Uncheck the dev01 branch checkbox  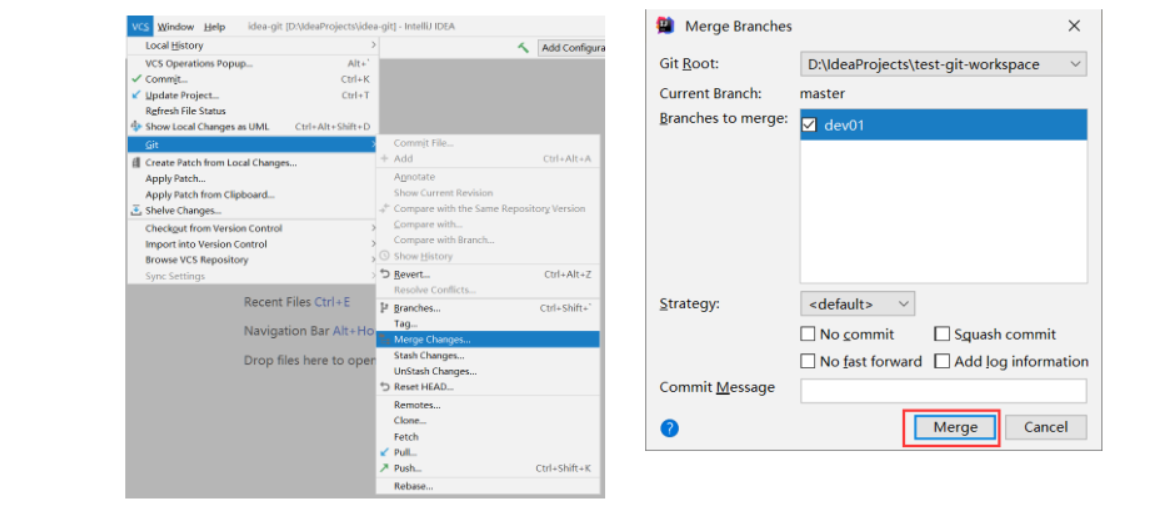pos(809,125)
